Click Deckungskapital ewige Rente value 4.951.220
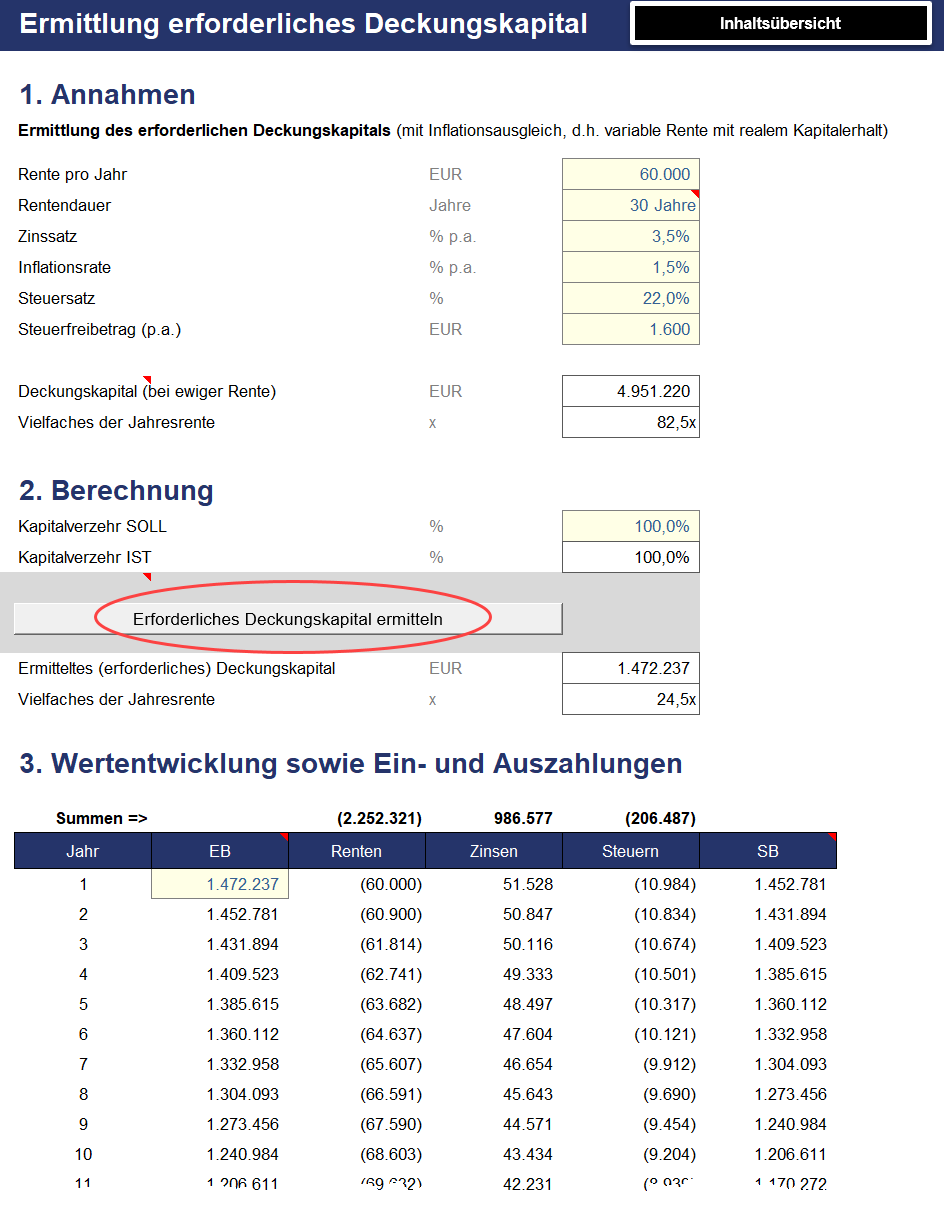The width and height of the screenshot is (944, 1206). 631,391
